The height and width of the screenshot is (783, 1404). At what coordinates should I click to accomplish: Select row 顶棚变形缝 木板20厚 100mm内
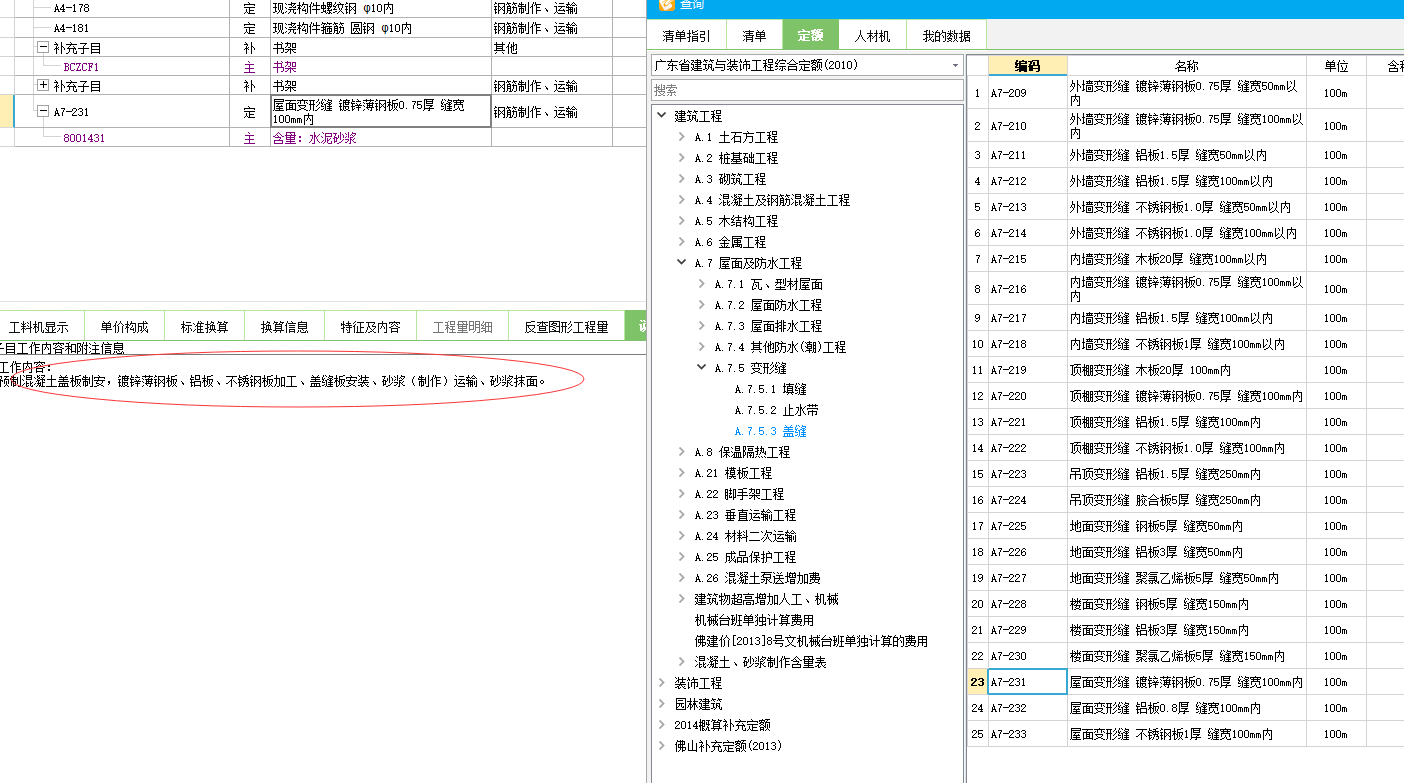[x=1186, y=370]
